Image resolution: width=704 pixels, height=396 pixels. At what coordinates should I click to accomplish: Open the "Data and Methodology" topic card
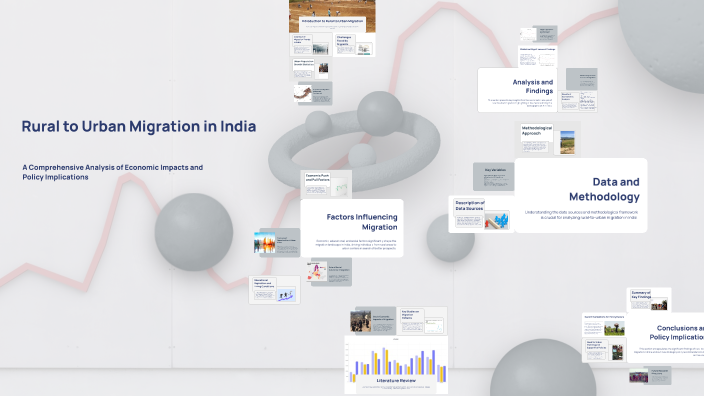[581, 195]
